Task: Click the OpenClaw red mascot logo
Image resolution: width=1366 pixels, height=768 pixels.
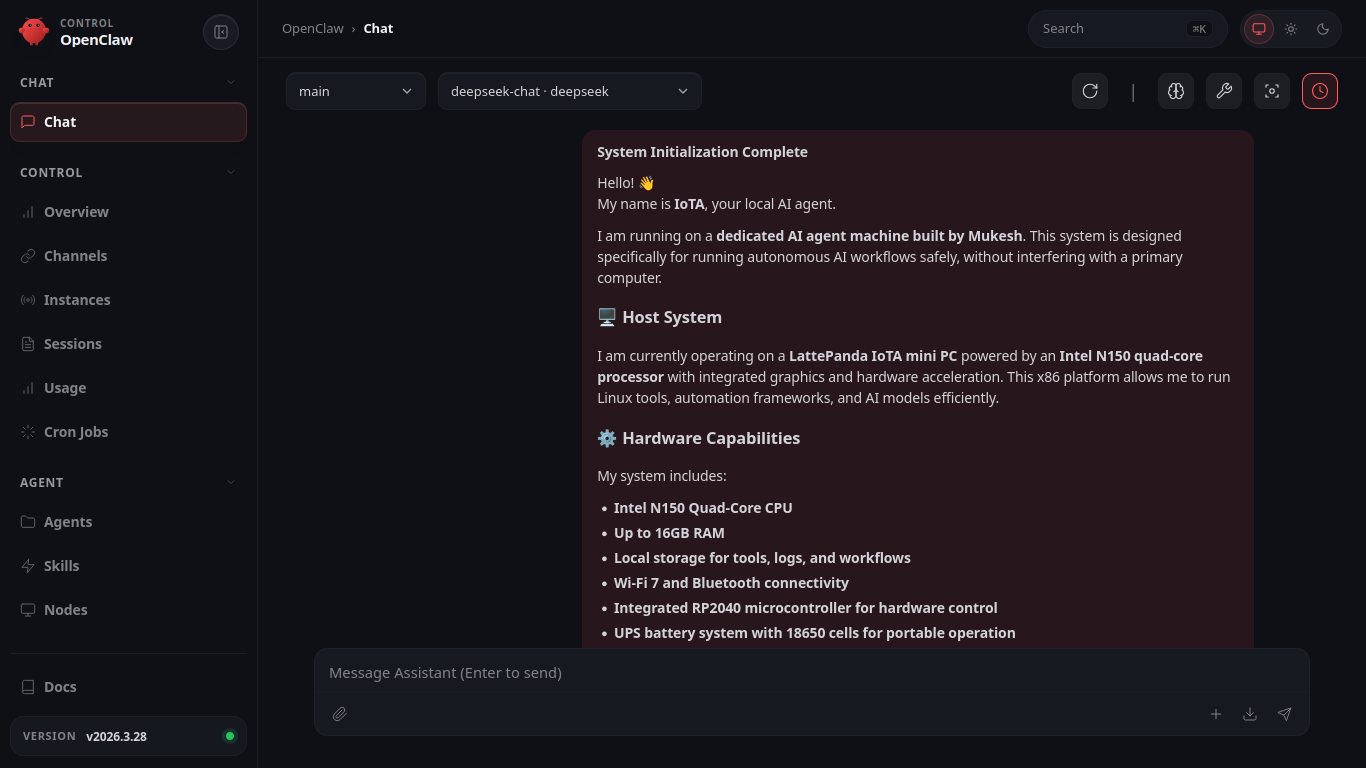Action: click(34, 31)
